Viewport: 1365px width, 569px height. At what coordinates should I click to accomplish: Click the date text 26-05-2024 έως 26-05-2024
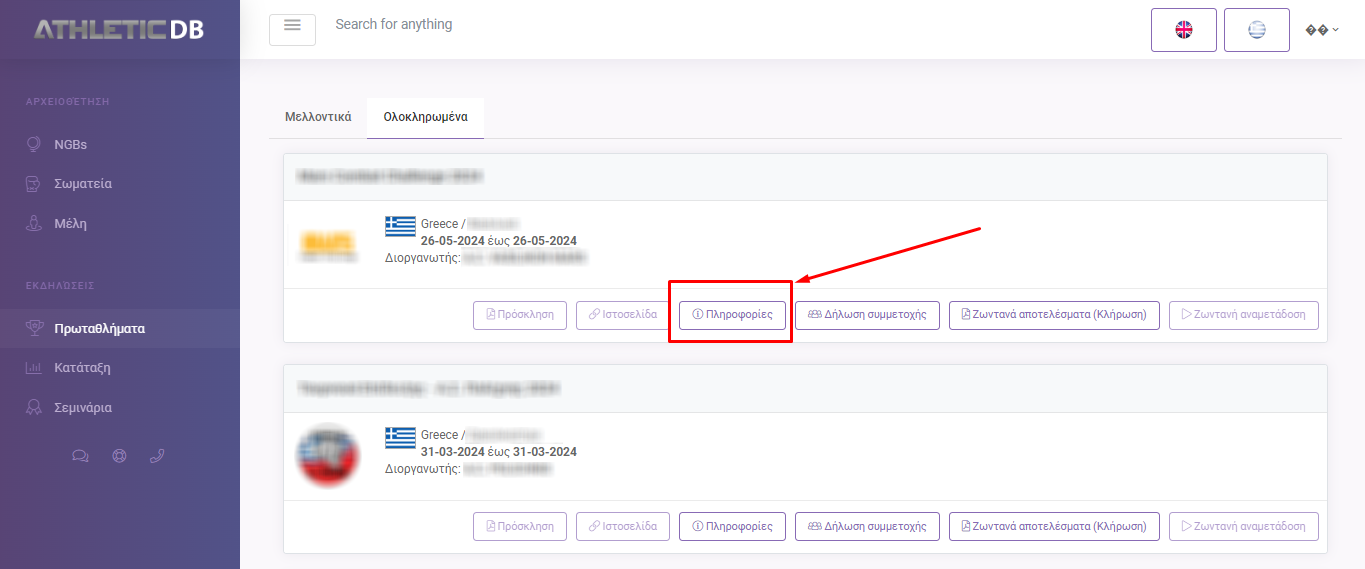click(498, 241)
